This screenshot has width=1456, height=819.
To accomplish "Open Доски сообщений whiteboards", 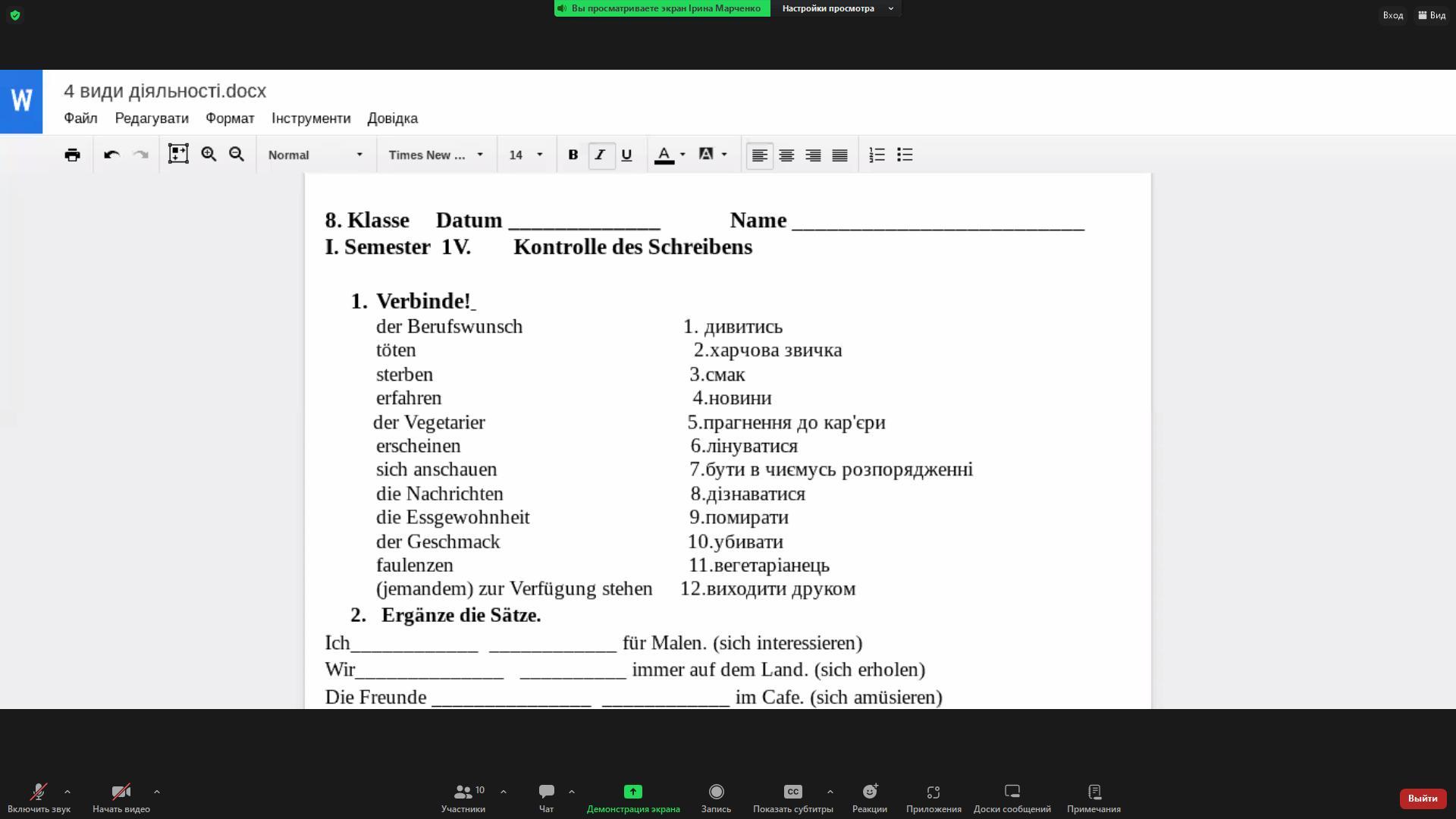I will pos(1012,799).
